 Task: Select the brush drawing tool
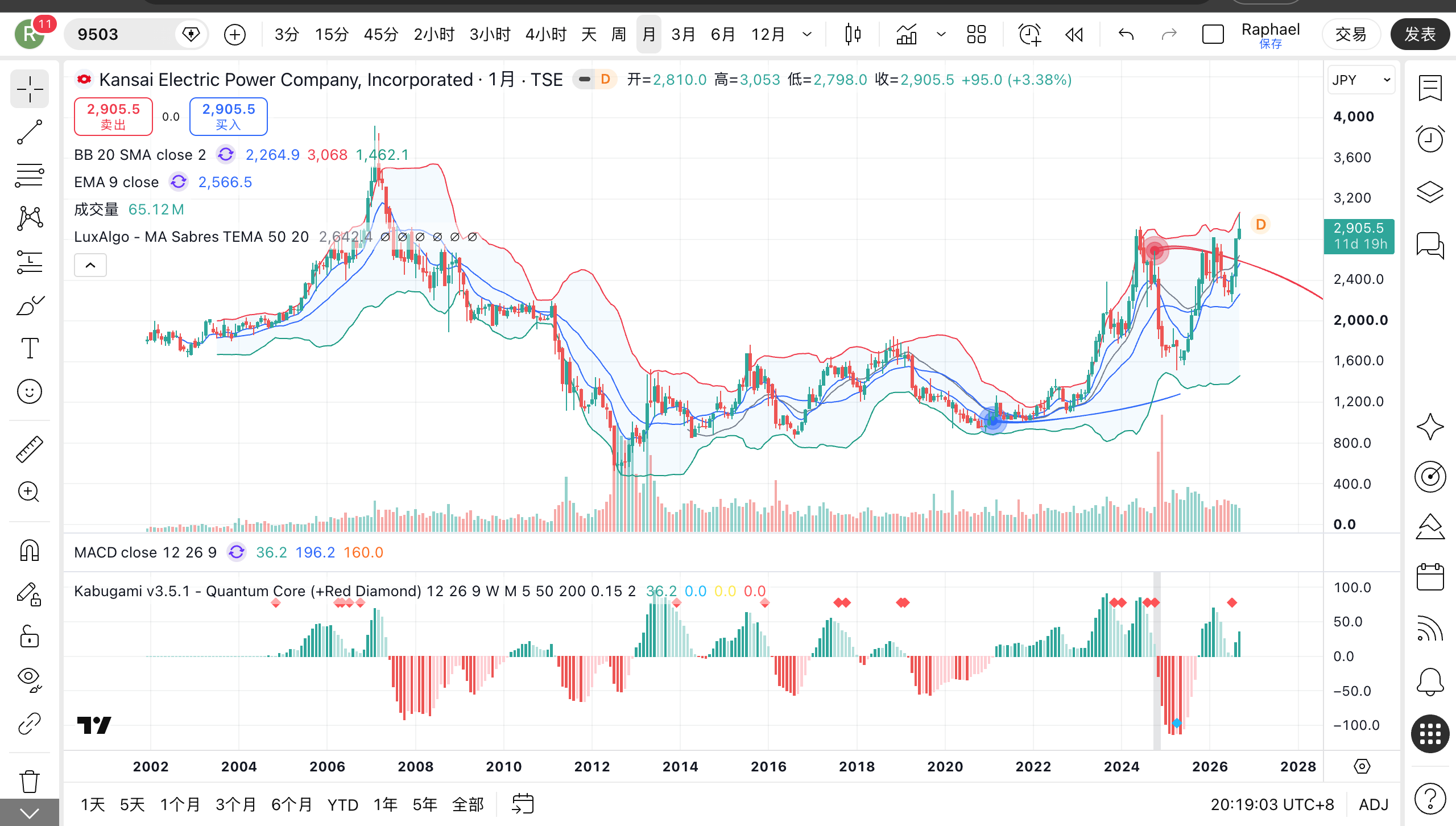30,305
